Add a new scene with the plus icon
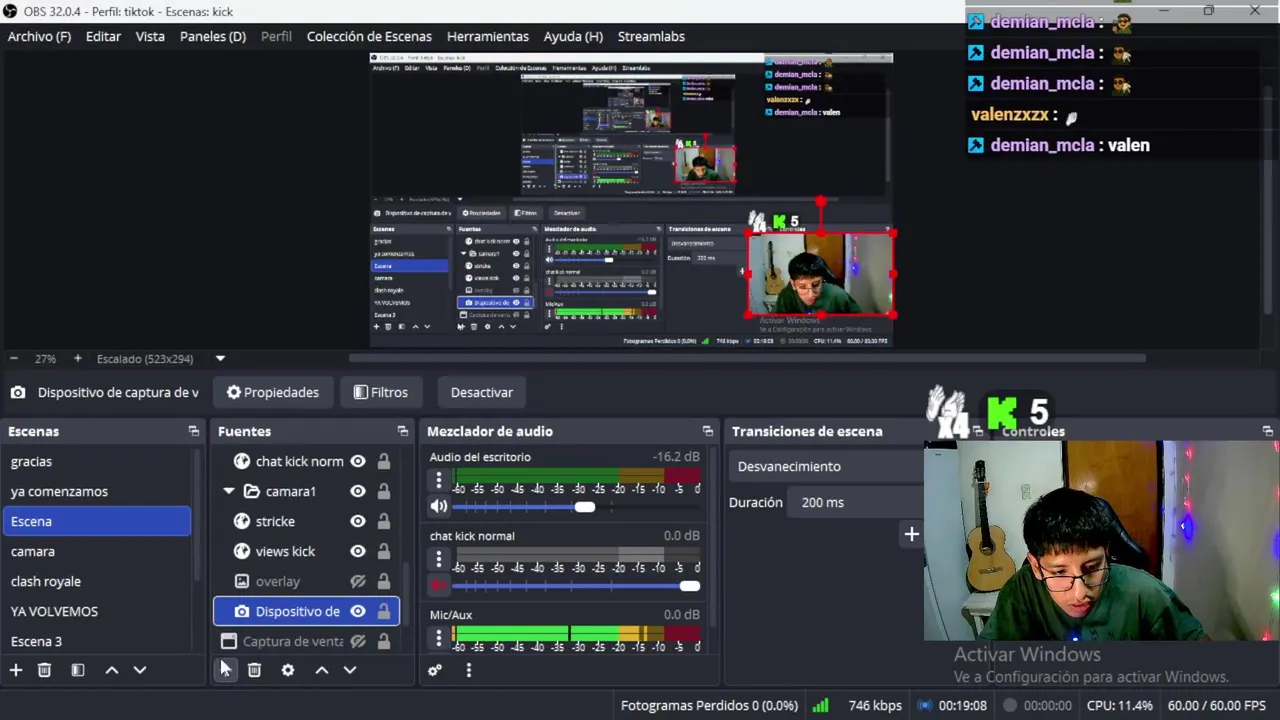This screenshot has width=1280, height=720. pos(16,670)
